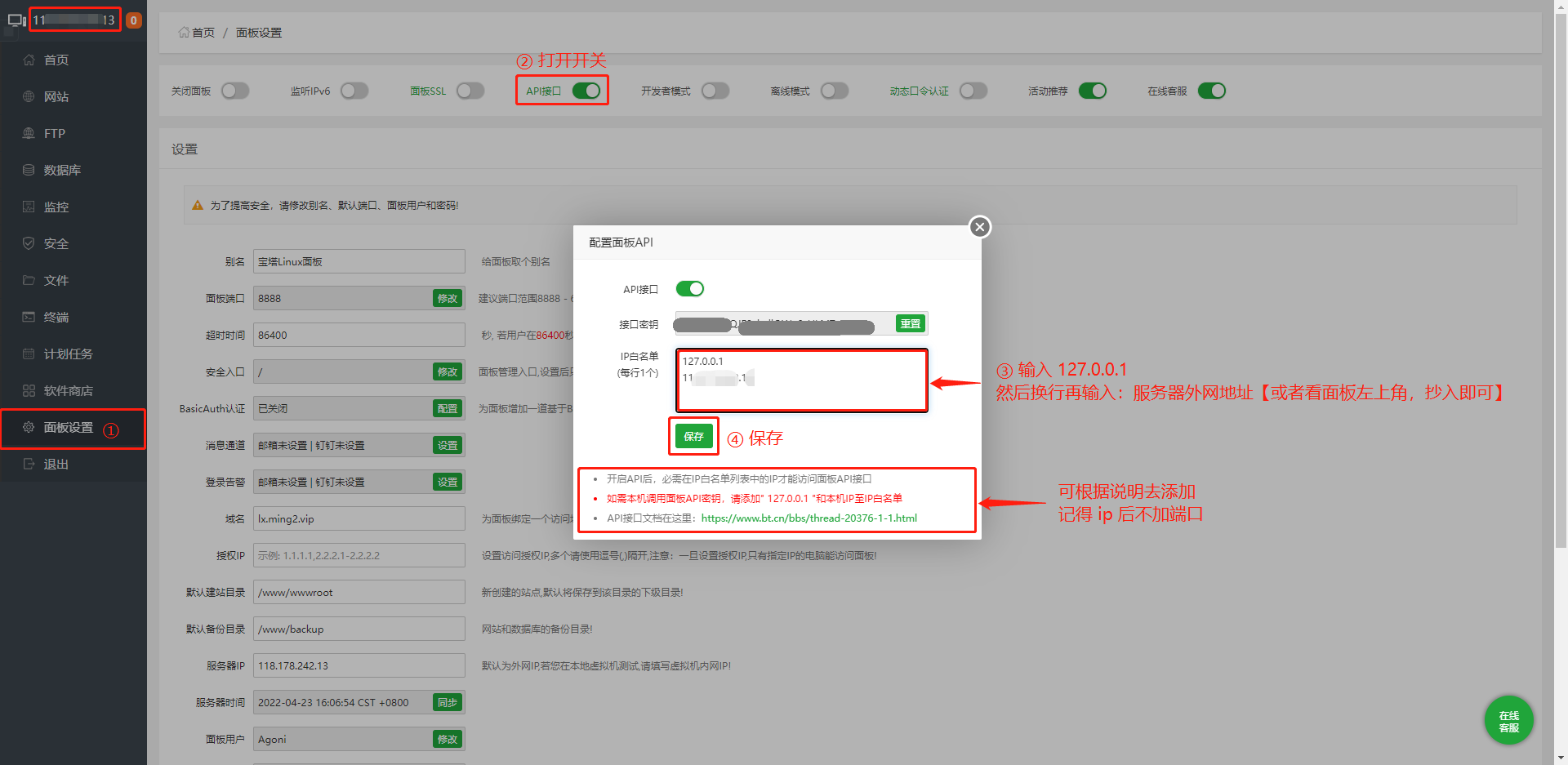Close the 配置面板API dialog
Screen dimensions: 1568x765
point(980,226)
